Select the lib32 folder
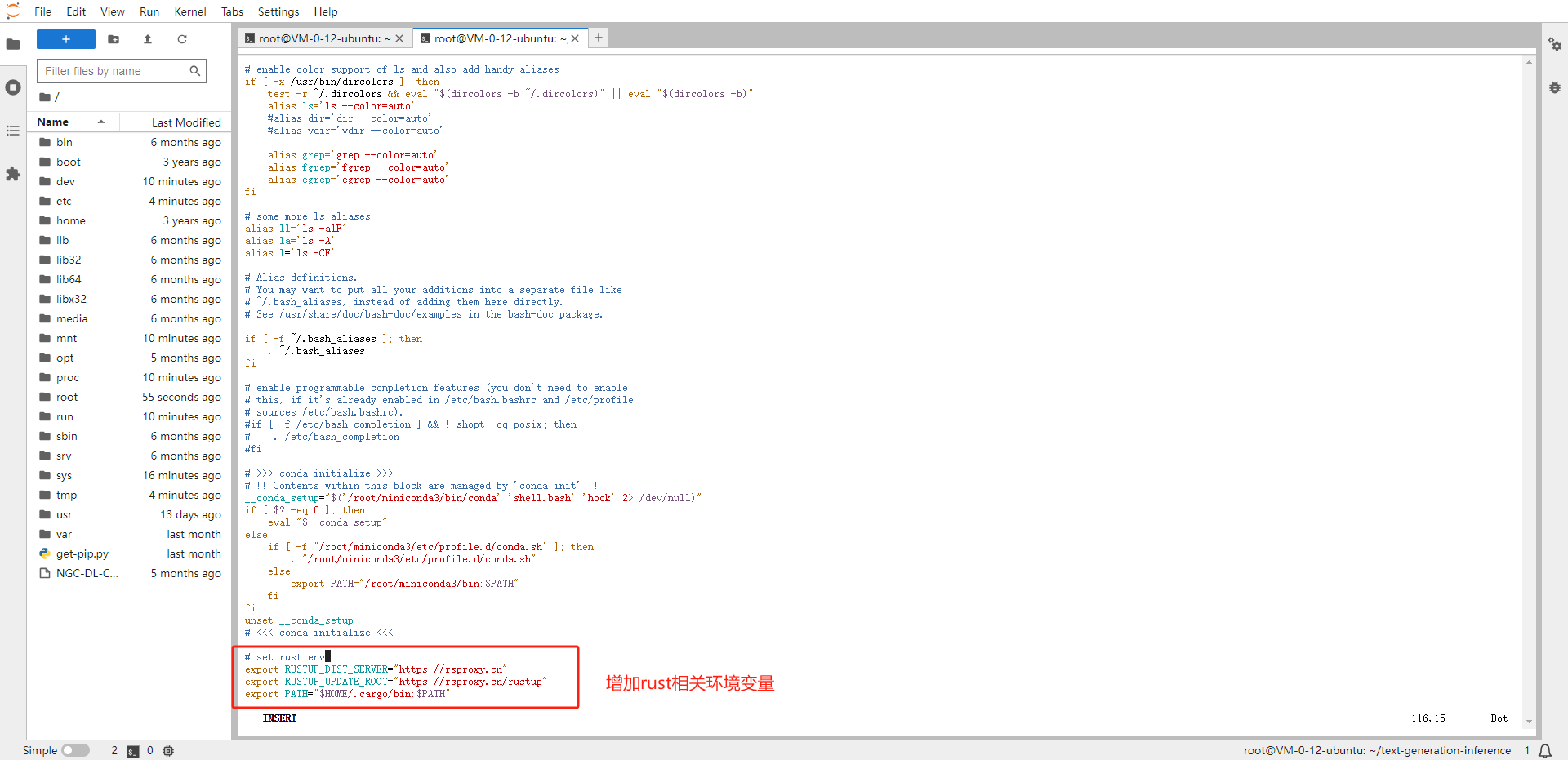This screenshot has height=760, width=1568. [130, 260]
